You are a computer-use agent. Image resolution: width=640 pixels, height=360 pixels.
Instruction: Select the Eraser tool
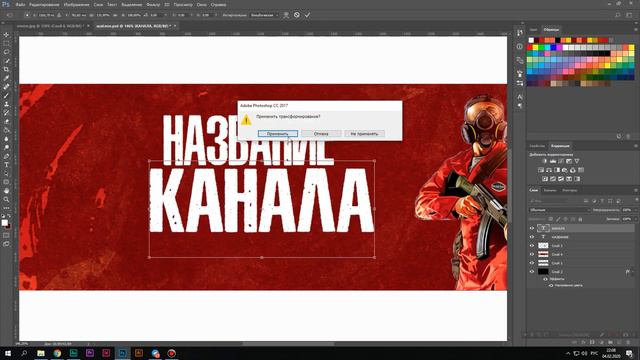(6, 121)
